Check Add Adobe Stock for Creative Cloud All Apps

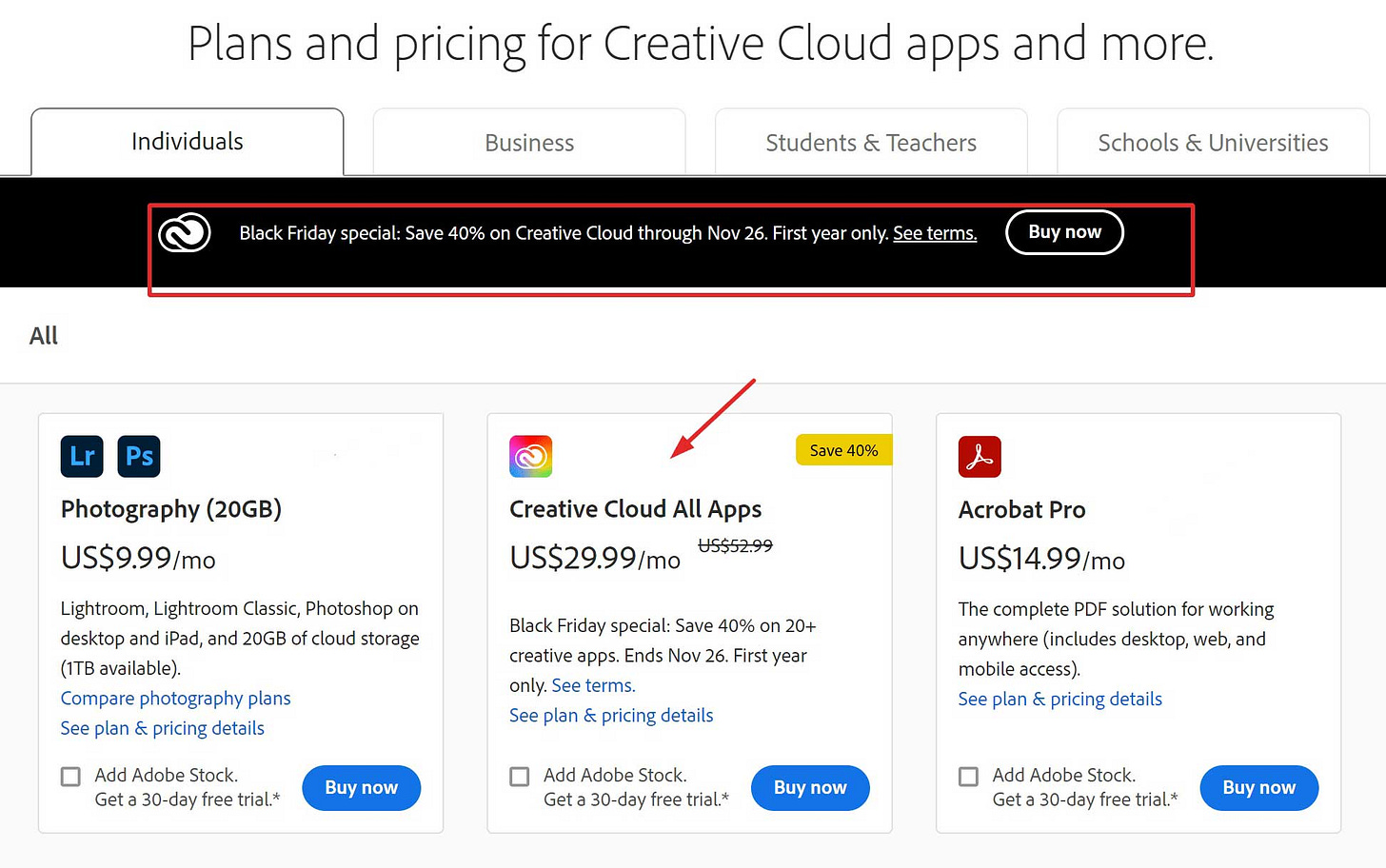point(520,777)
